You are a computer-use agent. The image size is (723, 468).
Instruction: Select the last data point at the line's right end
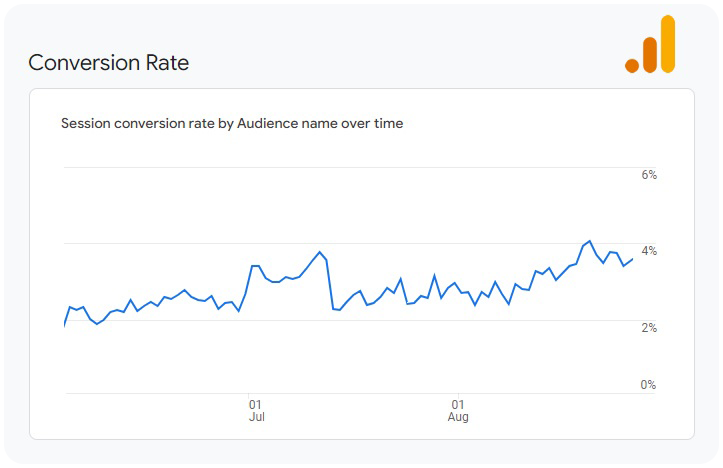[632, 259]
